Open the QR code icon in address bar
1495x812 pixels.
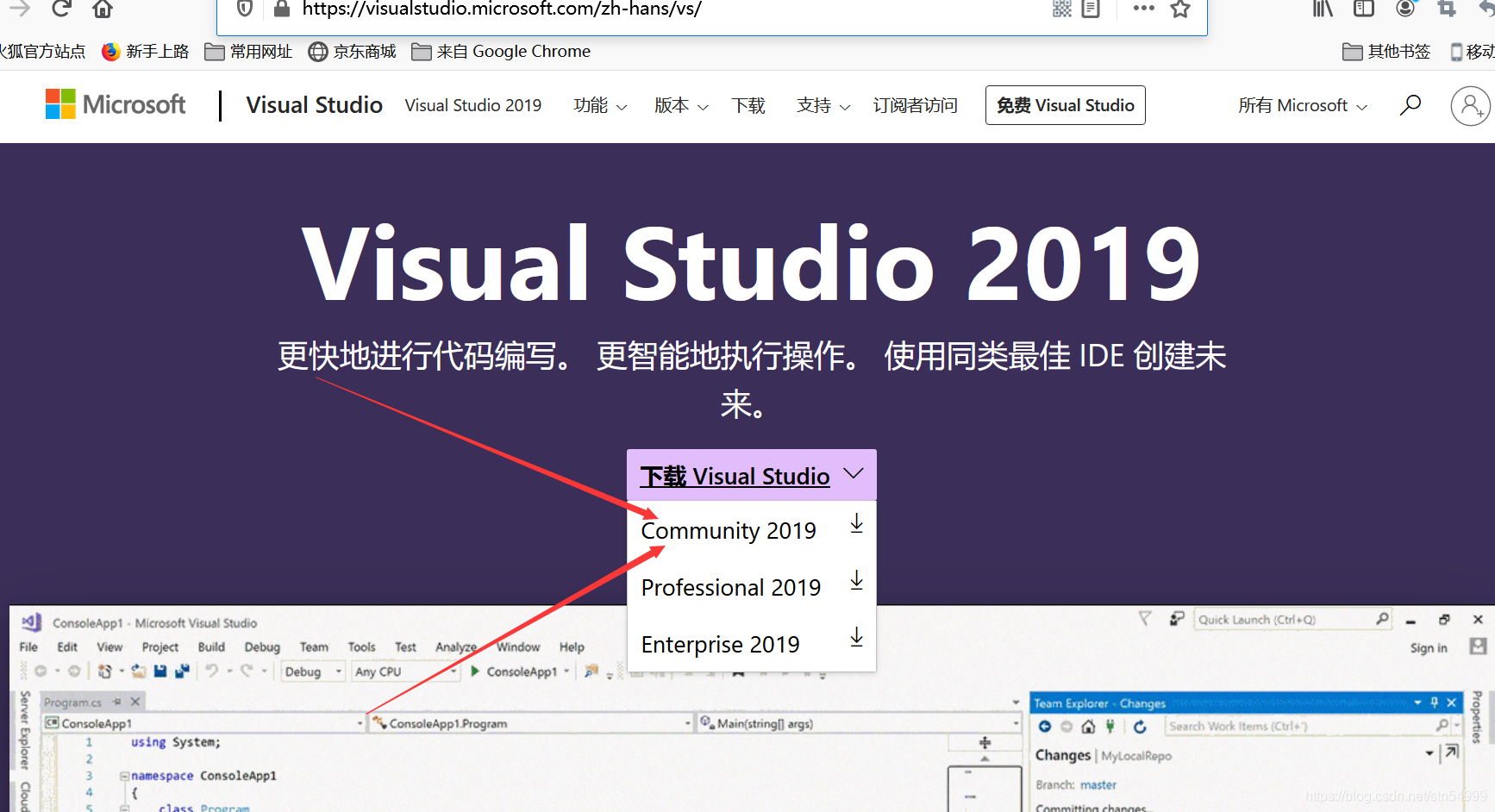[x=1062, y=9]
